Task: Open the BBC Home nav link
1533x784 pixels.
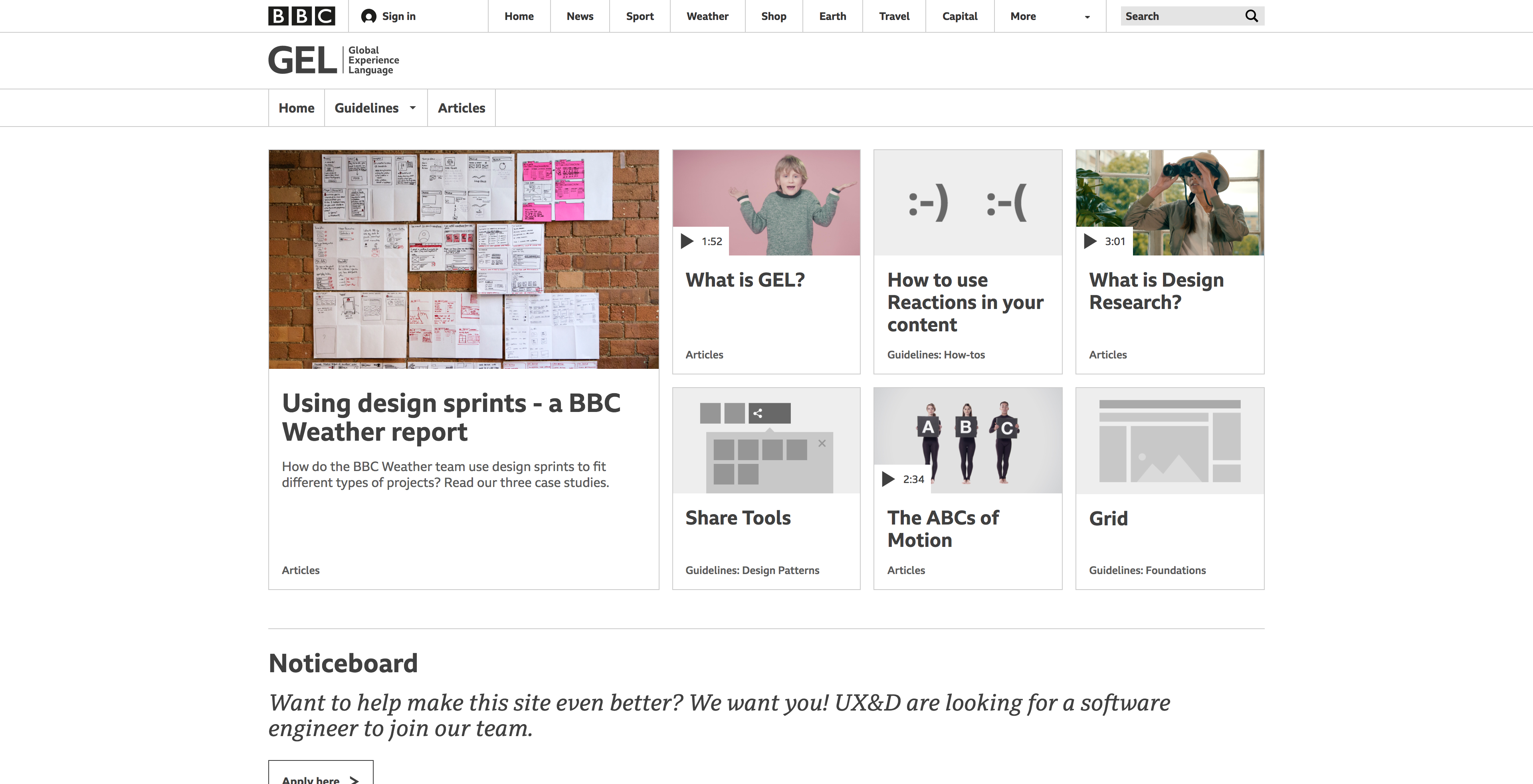Action: (519, 16)
